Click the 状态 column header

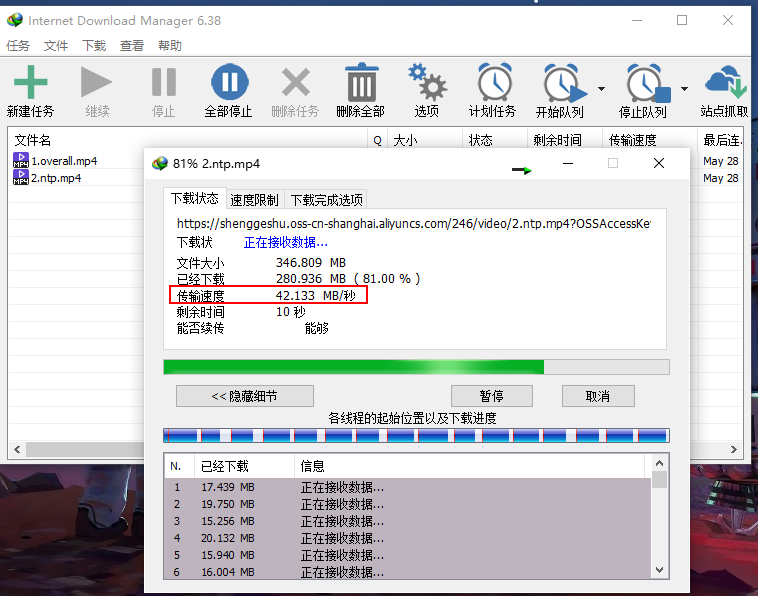point(495,140)
